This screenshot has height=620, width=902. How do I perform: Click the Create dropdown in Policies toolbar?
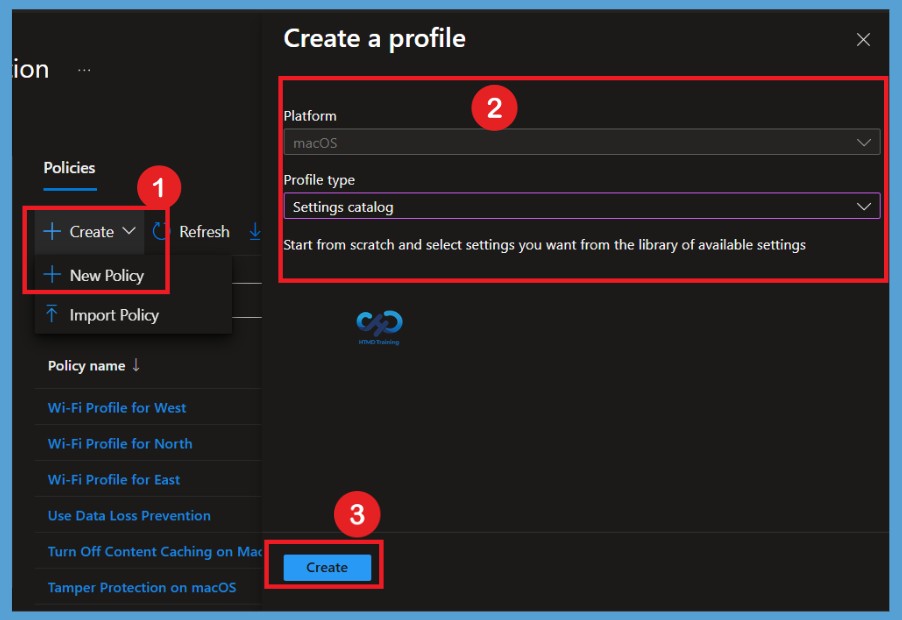90,232
